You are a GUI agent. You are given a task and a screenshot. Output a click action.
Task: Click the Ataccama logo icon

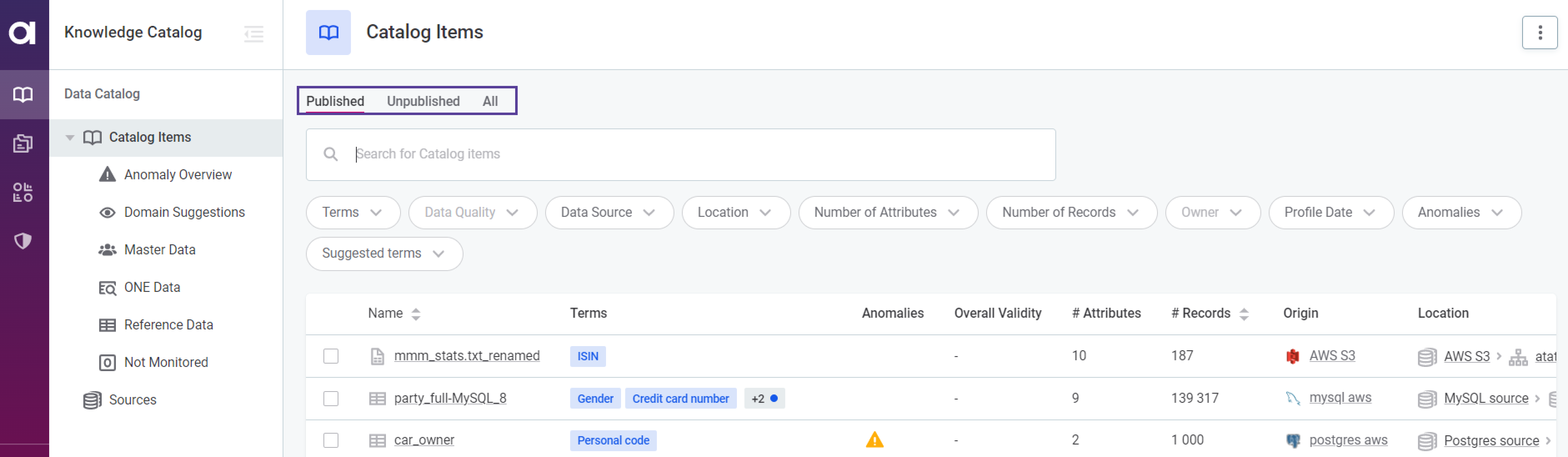point(23,32)
